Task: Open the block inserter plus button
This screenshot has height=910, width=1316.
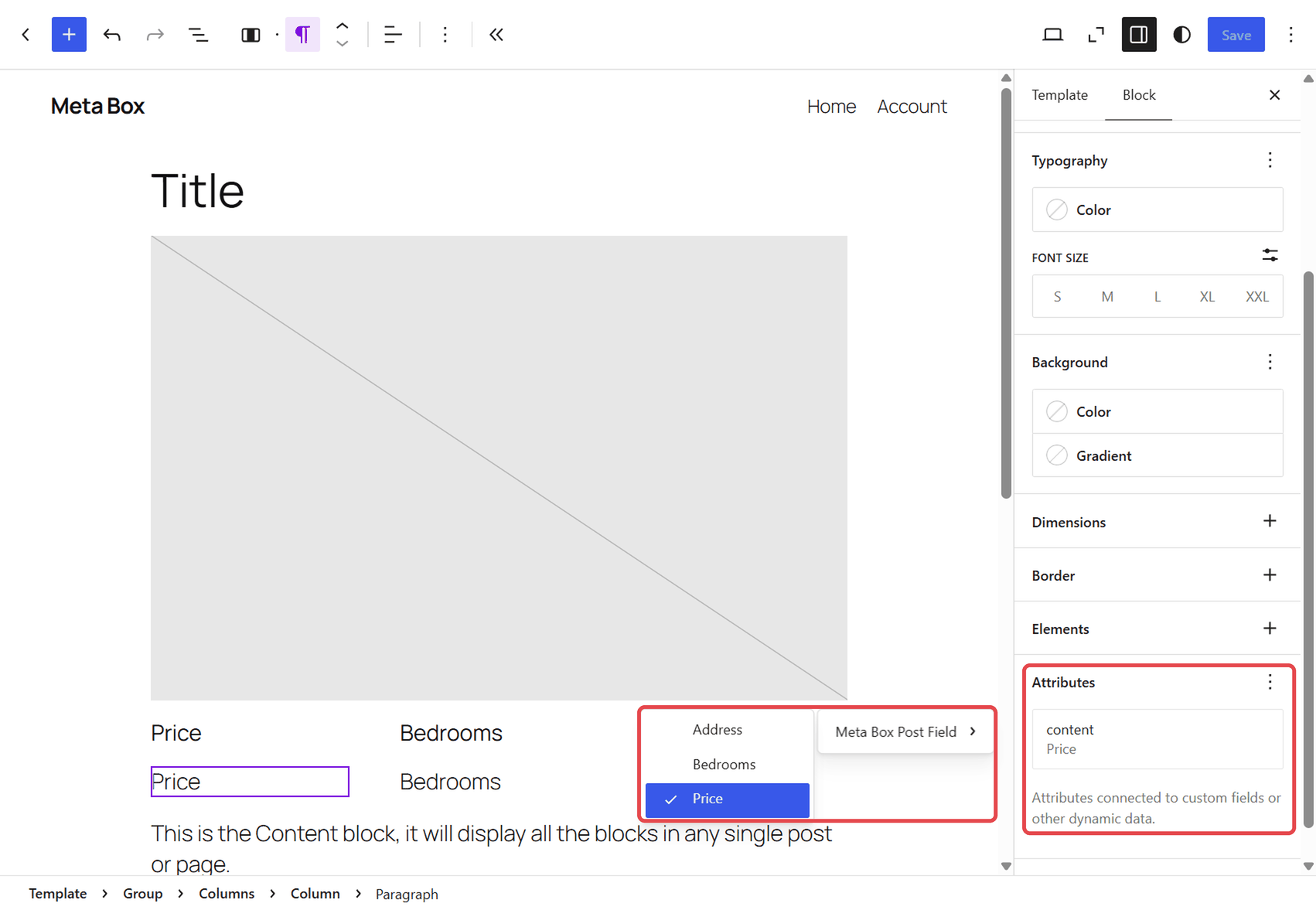Action: (x=69, y=35)
